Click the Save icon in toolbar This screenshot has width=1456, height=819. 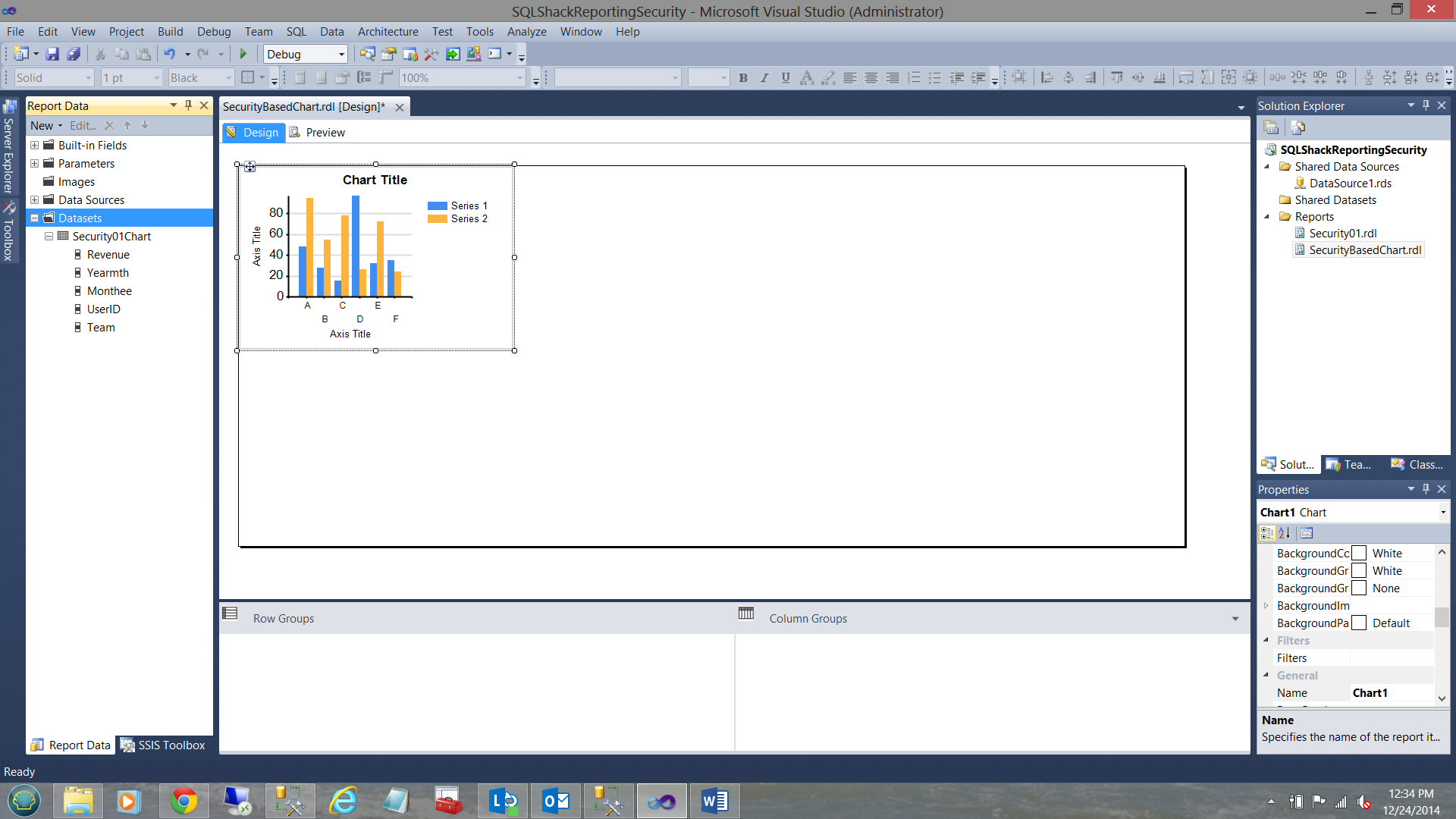point(52,54)
